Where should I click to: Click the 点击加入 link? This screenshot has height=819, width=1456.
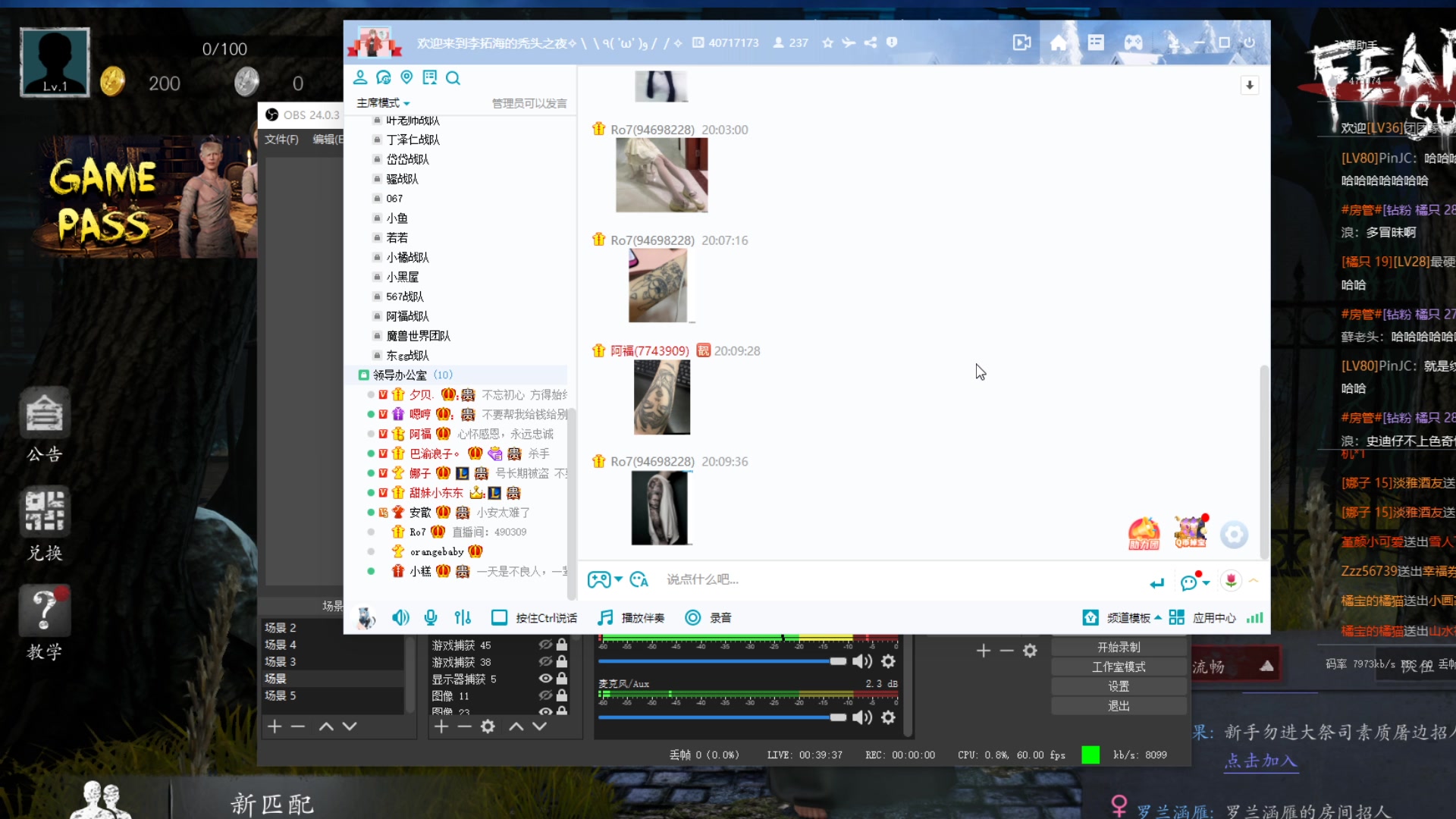pos(1260,762)
